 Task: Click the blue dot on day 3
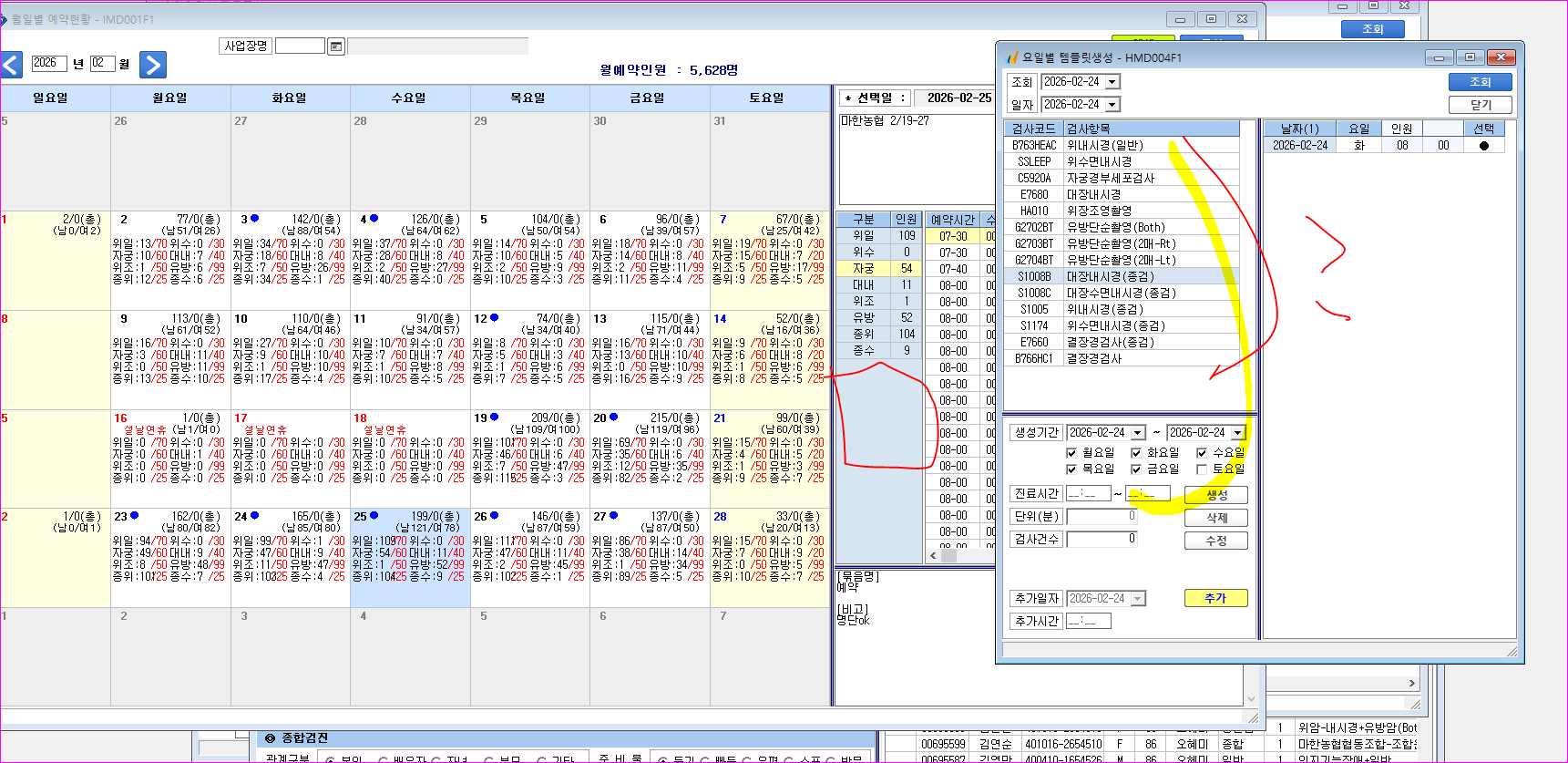(x=255, y=218)
